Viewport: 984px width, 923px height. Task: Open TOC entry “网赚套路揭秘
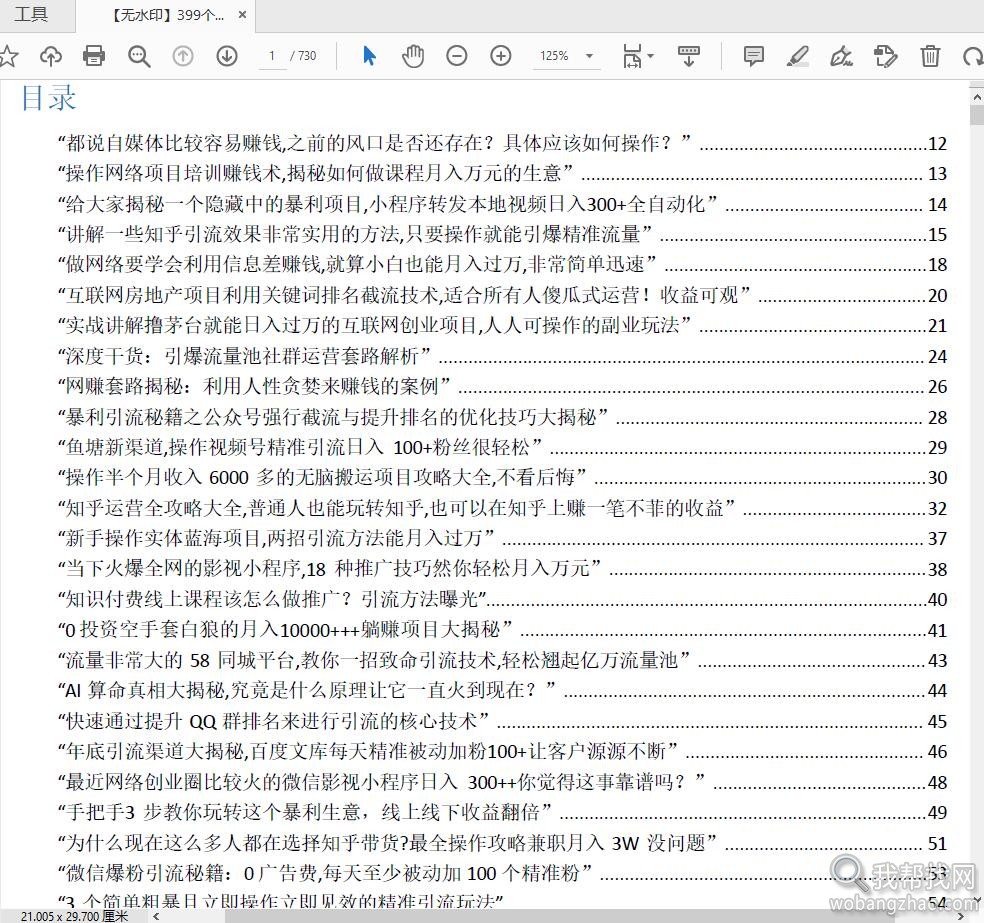coord(502,386)
